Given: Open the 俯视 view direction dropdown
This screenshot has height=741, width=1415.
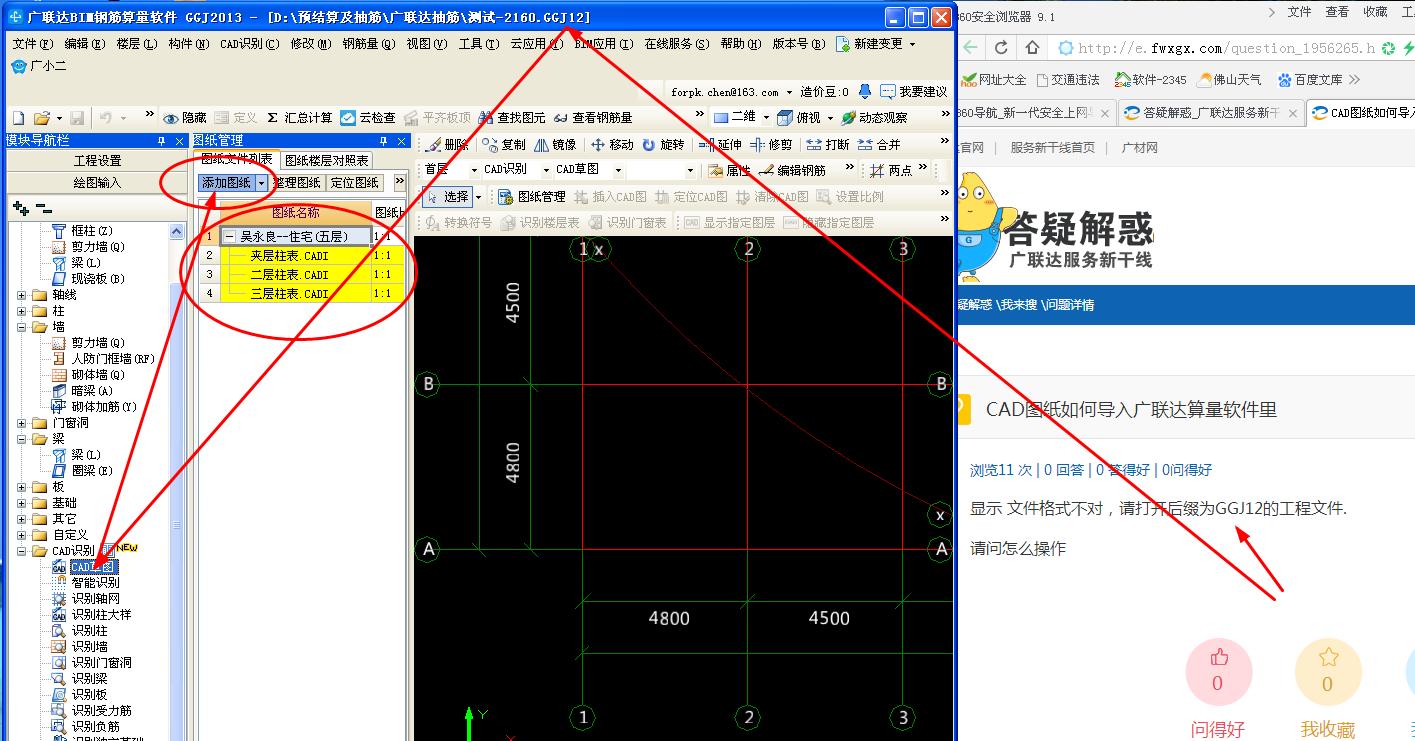Looking at the screenshot, I should point(829,117).
